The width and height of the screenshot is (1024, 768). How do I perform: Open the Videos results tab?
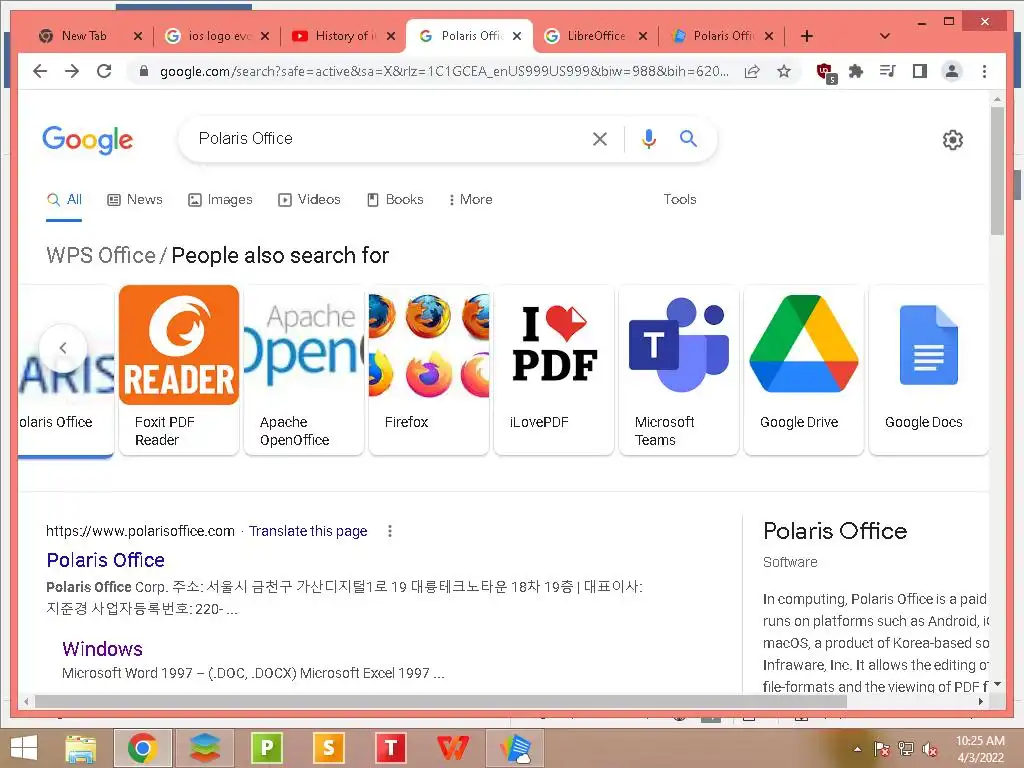tap(309, 200)
